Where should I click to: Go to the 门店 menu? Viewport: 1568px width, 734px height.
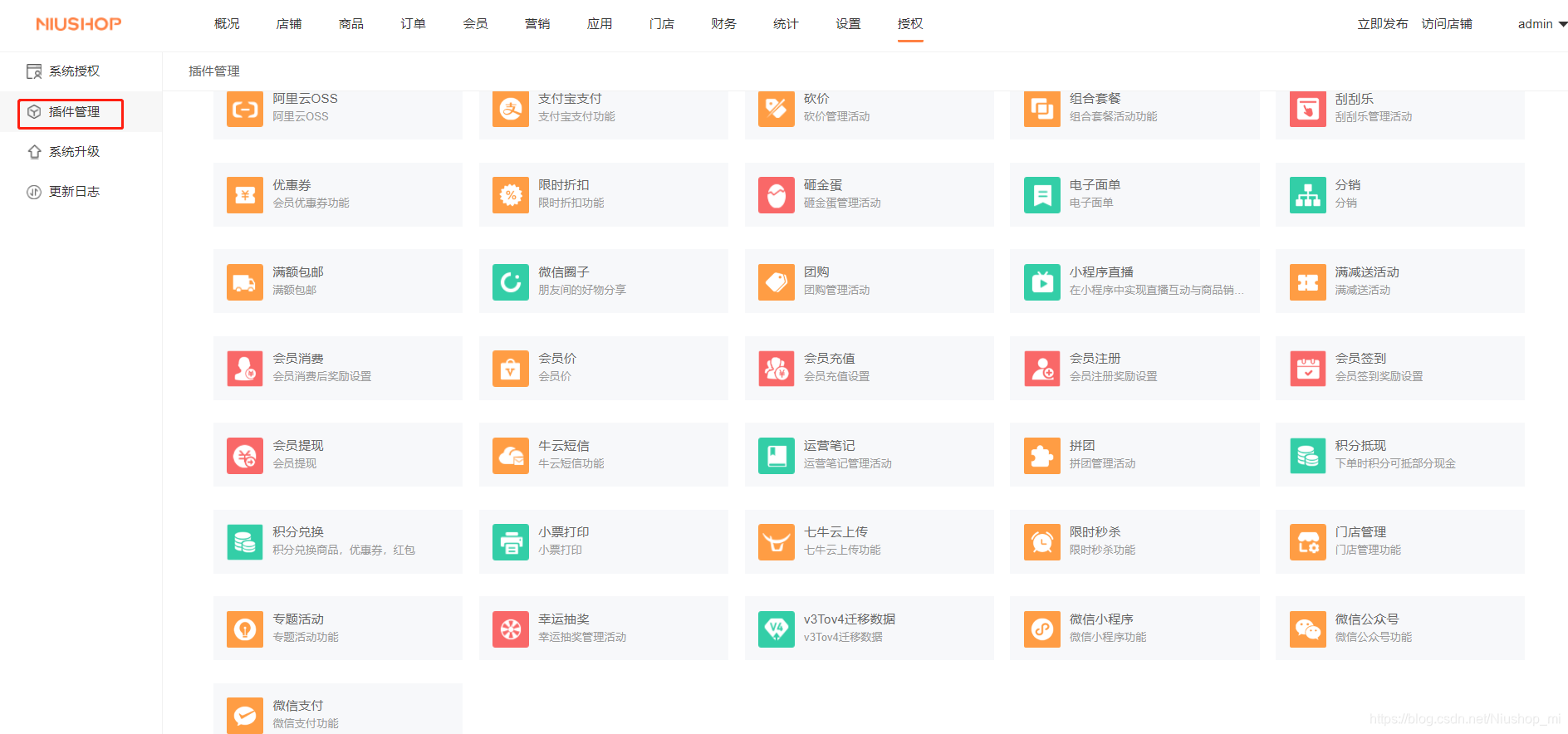click(662, 24)
